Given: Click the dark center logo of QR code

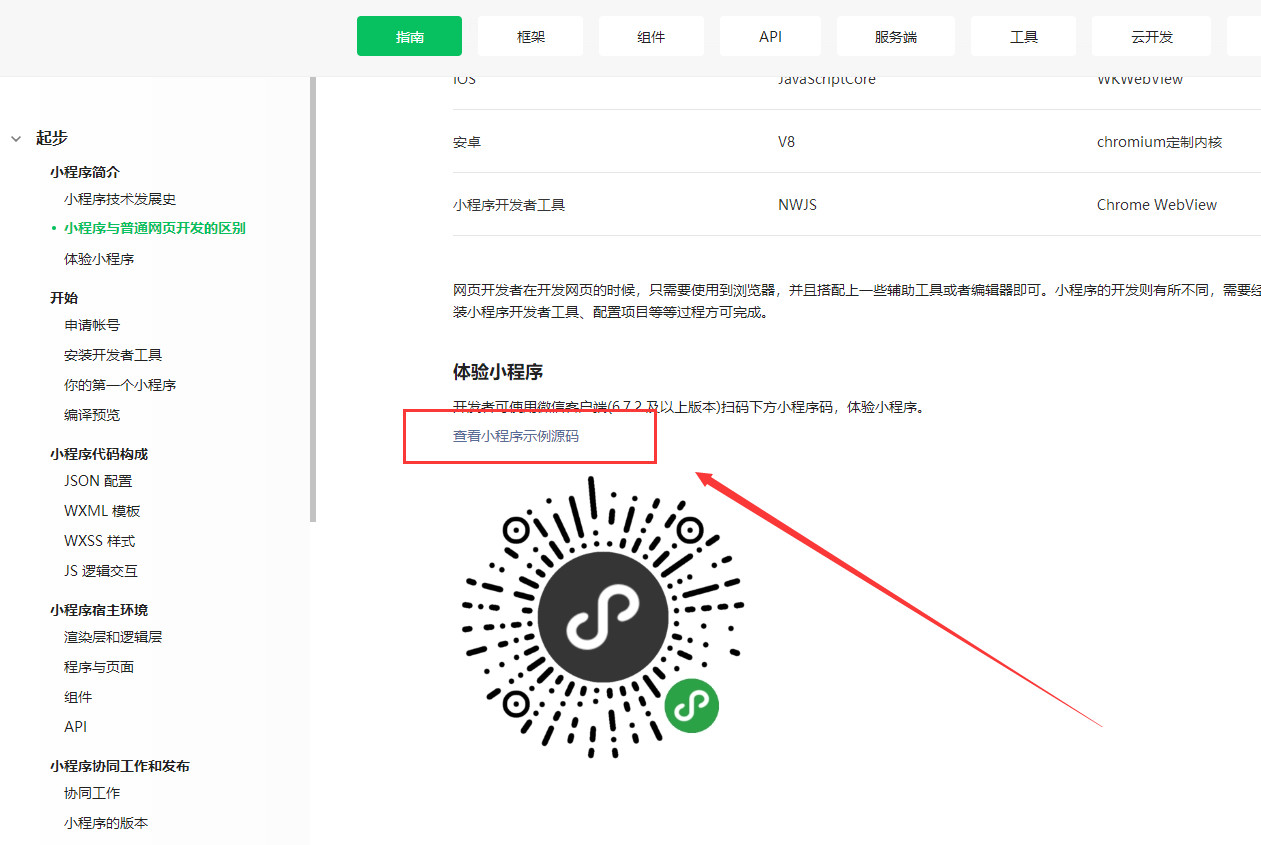Looking at the screenshot, I should pyautogui.click(x=603, y=616).
